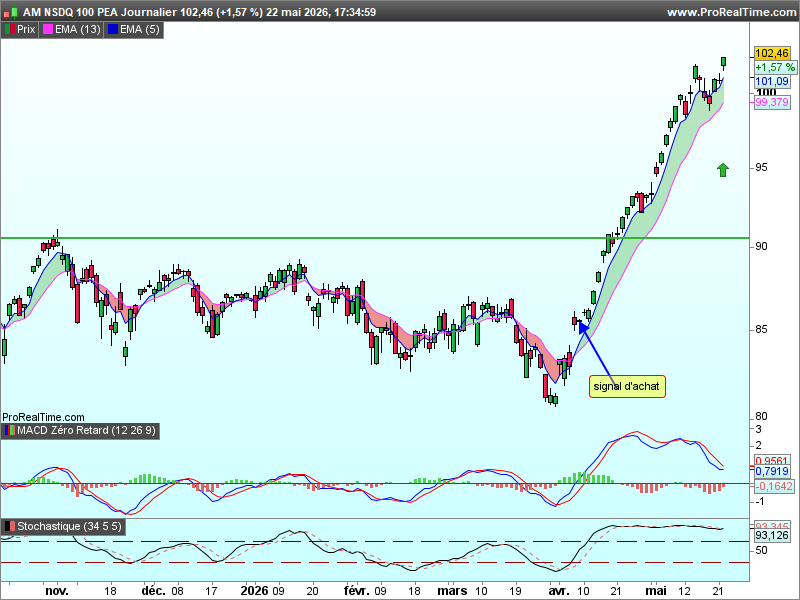Click the 'signal d'achat' annotation label

627,386
